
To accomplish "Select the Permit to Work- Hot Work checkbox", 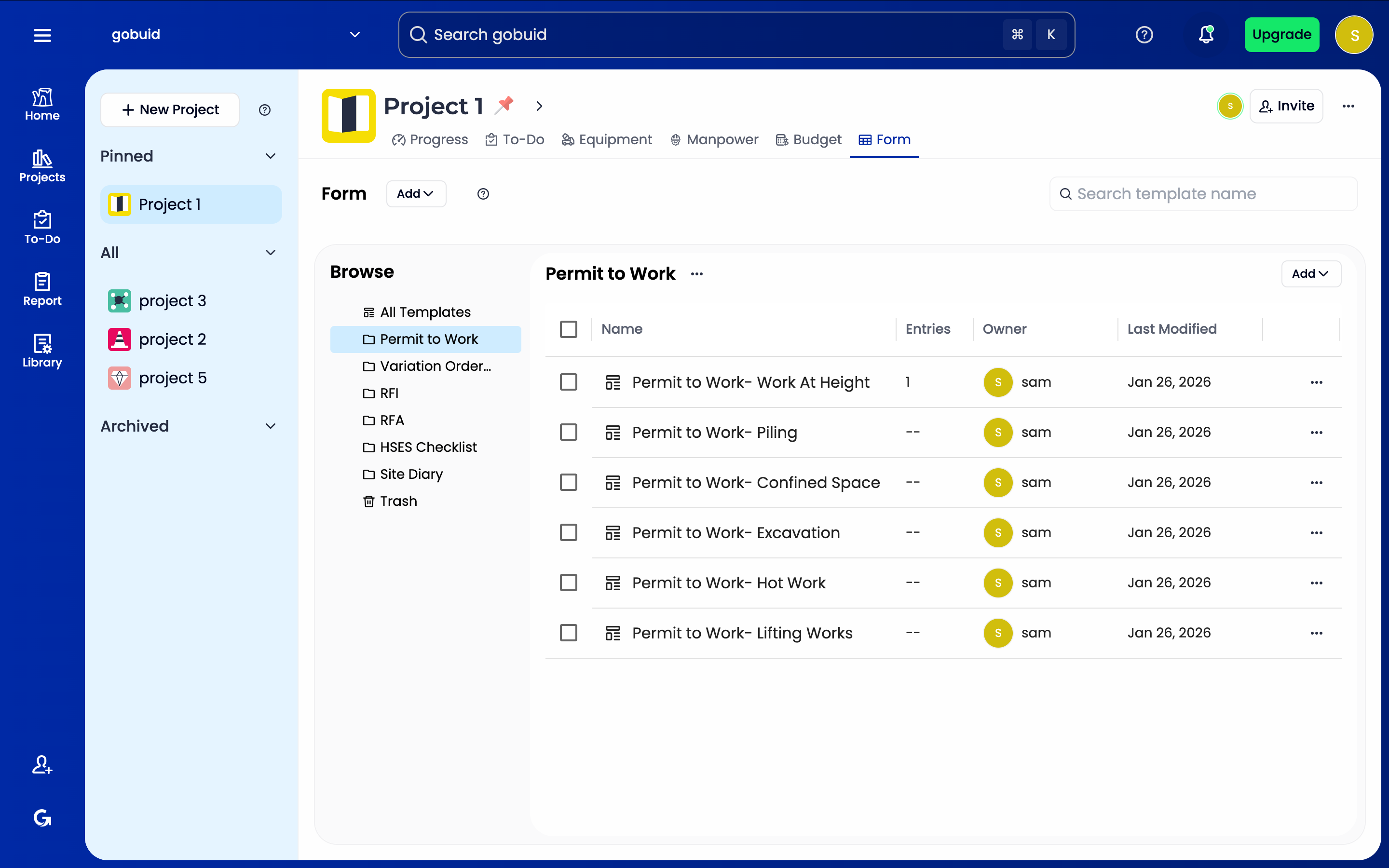I will coord(568,583).
